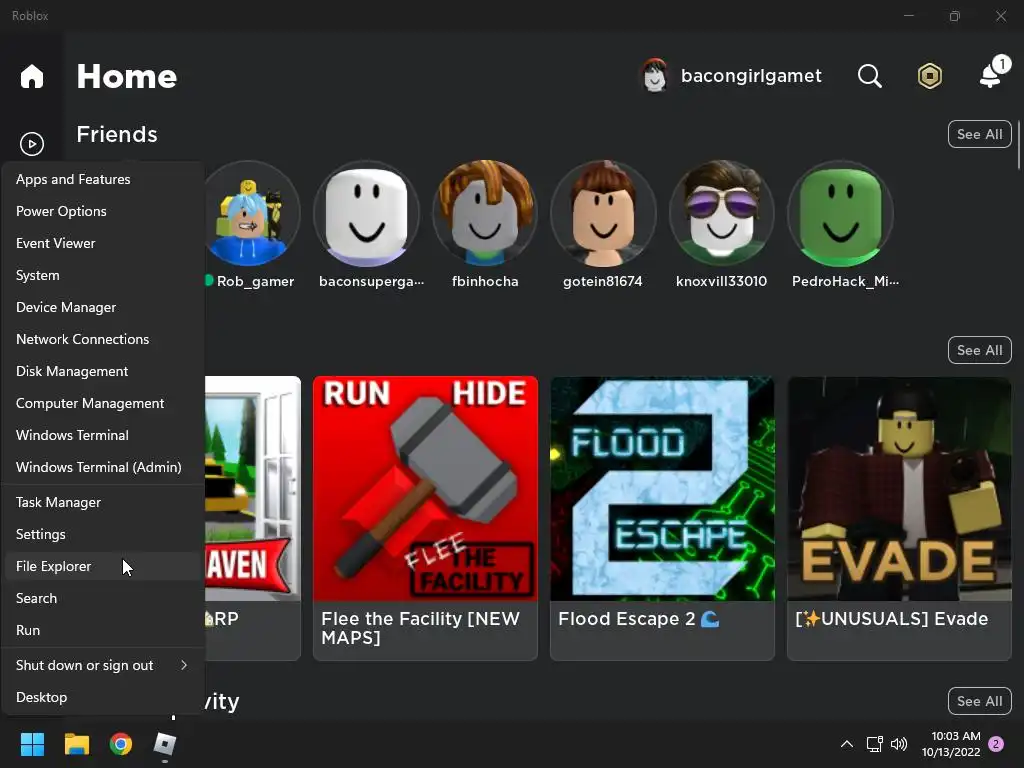
Task: Open Flood Escape 2 game thumbnail
Action: (x=662, y=488)
